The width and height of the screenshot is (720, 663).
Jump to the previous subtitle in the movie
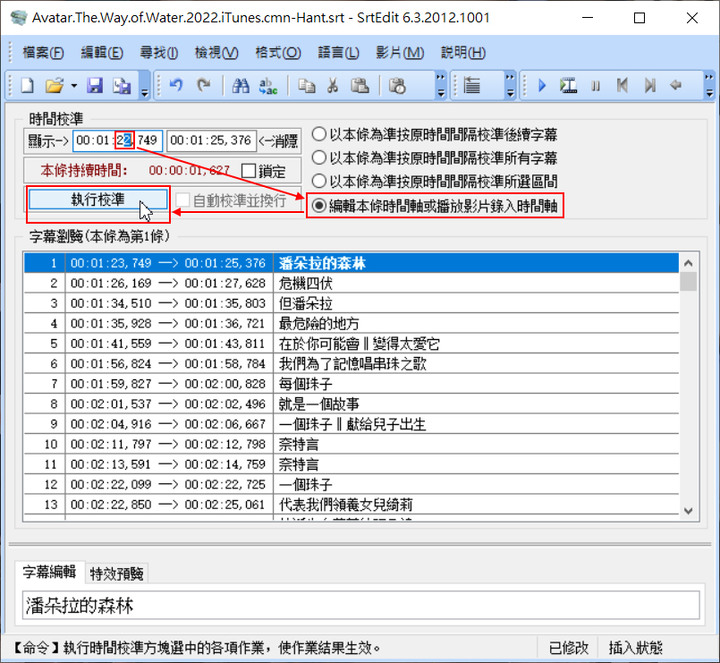622,85
